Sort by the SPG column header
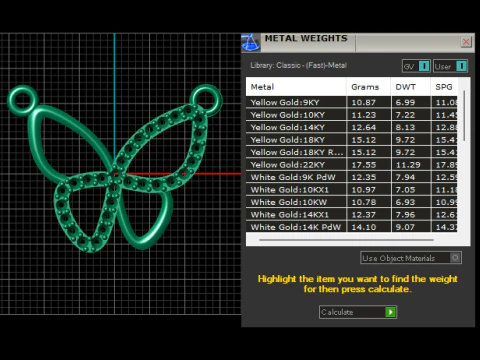The width and height of the screenshot is (480, 360). coord(444,87)
